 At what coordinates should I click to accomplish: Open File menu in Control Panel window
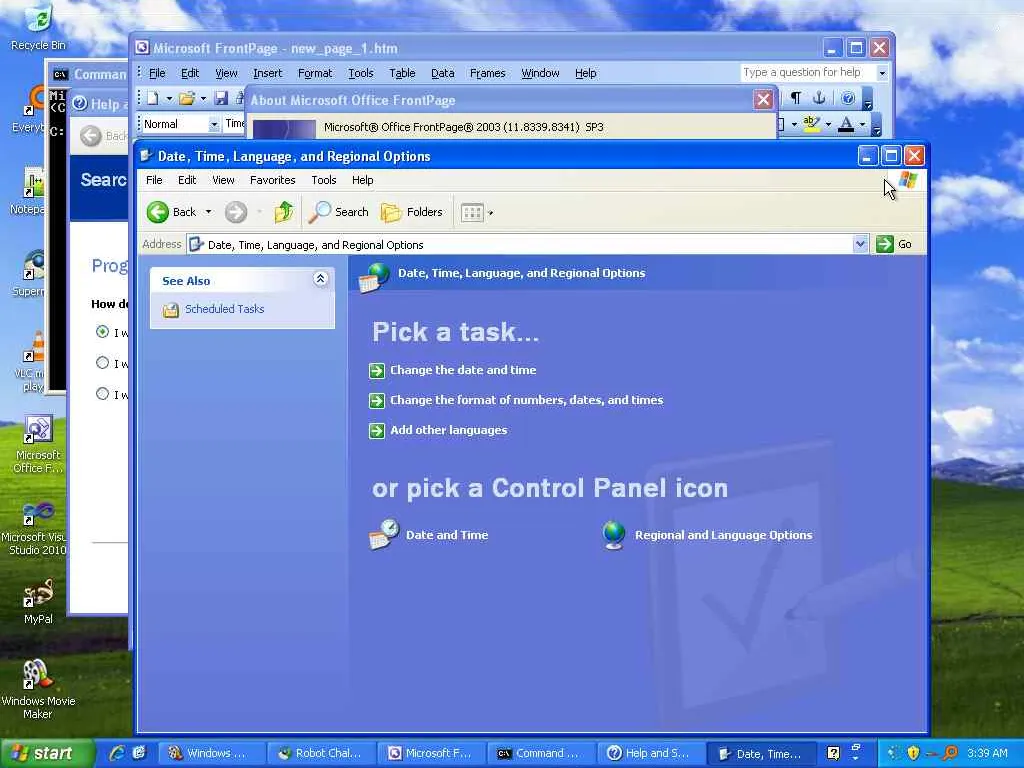[154, 180]
